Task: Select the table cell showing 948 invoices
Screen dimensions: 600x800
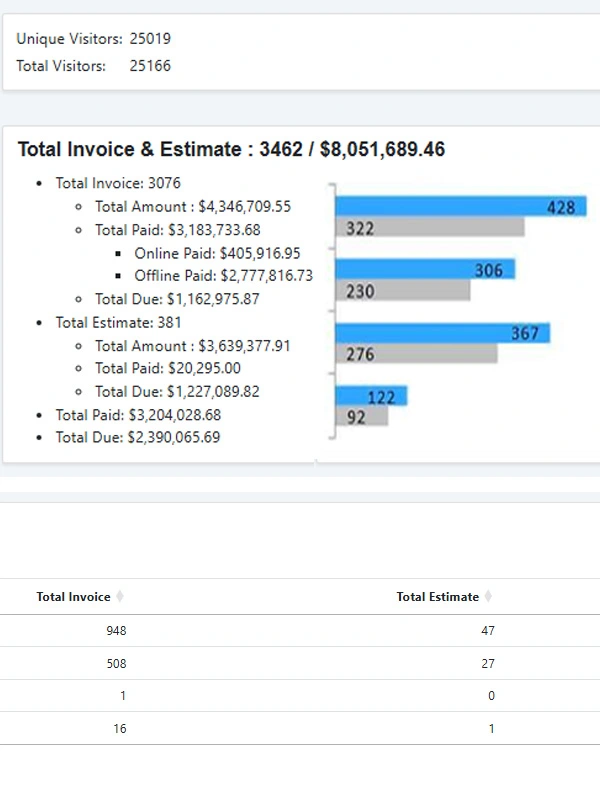Action: click(x=116, y=631)
